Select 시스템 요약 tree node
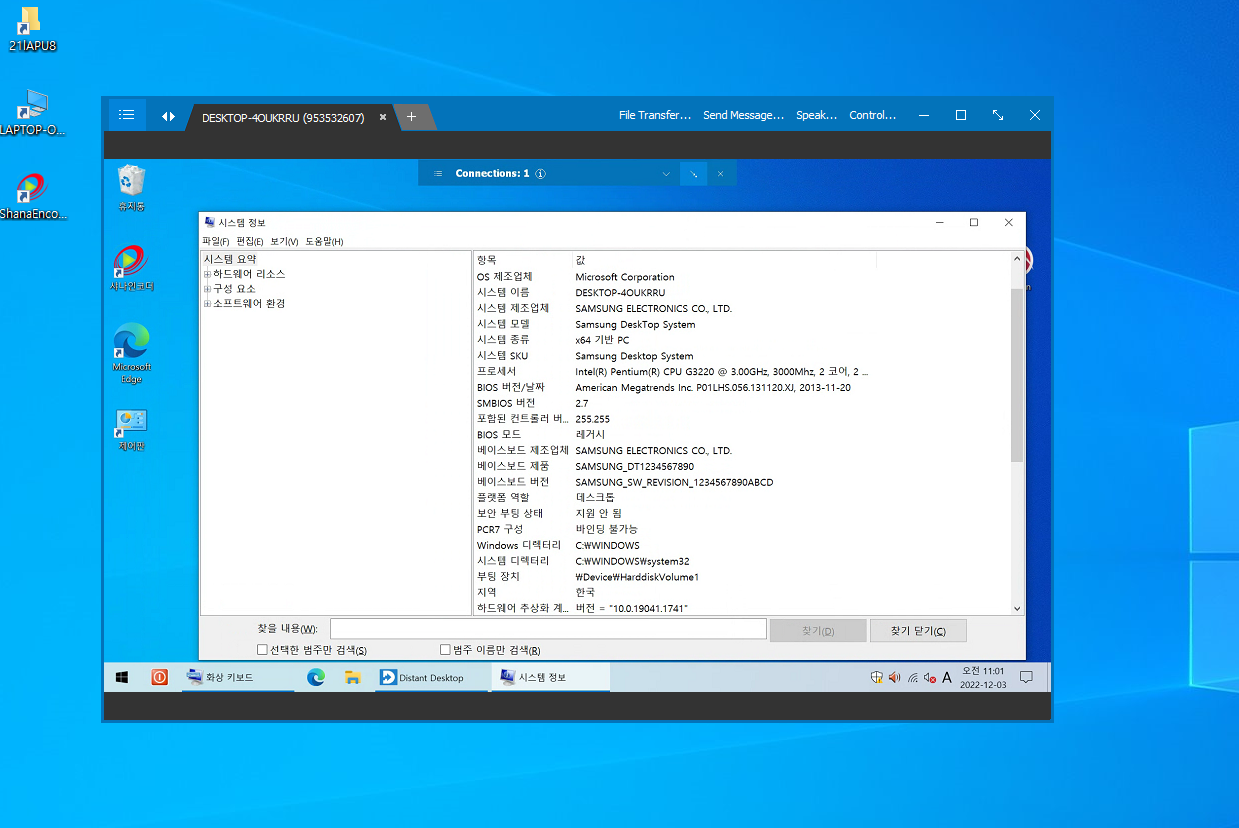This screenshot has width=1239, height=828. [229, 259]
